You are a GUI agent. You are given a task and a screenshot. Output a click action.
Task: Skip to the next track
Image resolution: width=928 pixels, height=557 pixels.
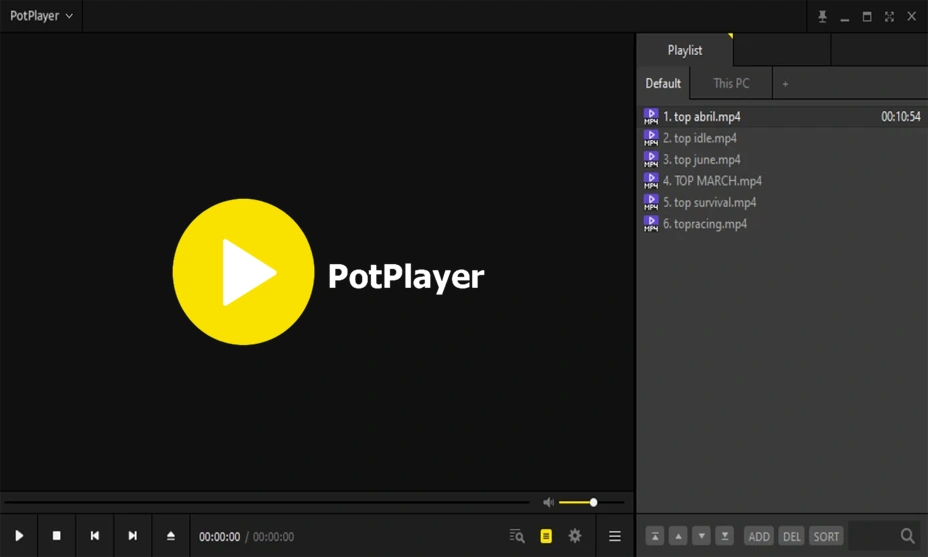coord(133,536)
